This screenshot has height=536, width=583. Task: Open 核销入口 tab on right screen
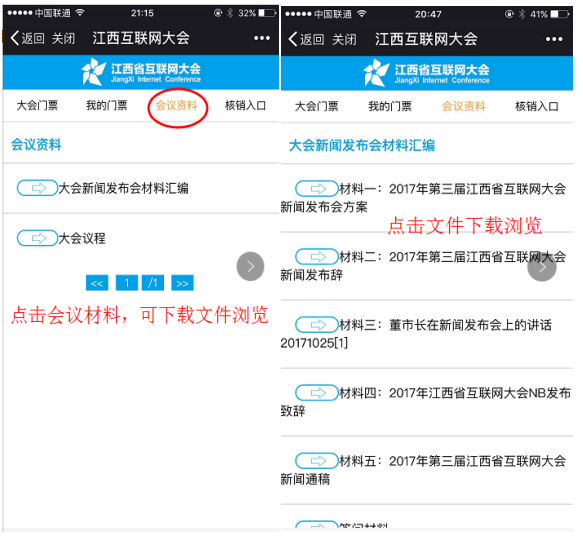[537, 107]
